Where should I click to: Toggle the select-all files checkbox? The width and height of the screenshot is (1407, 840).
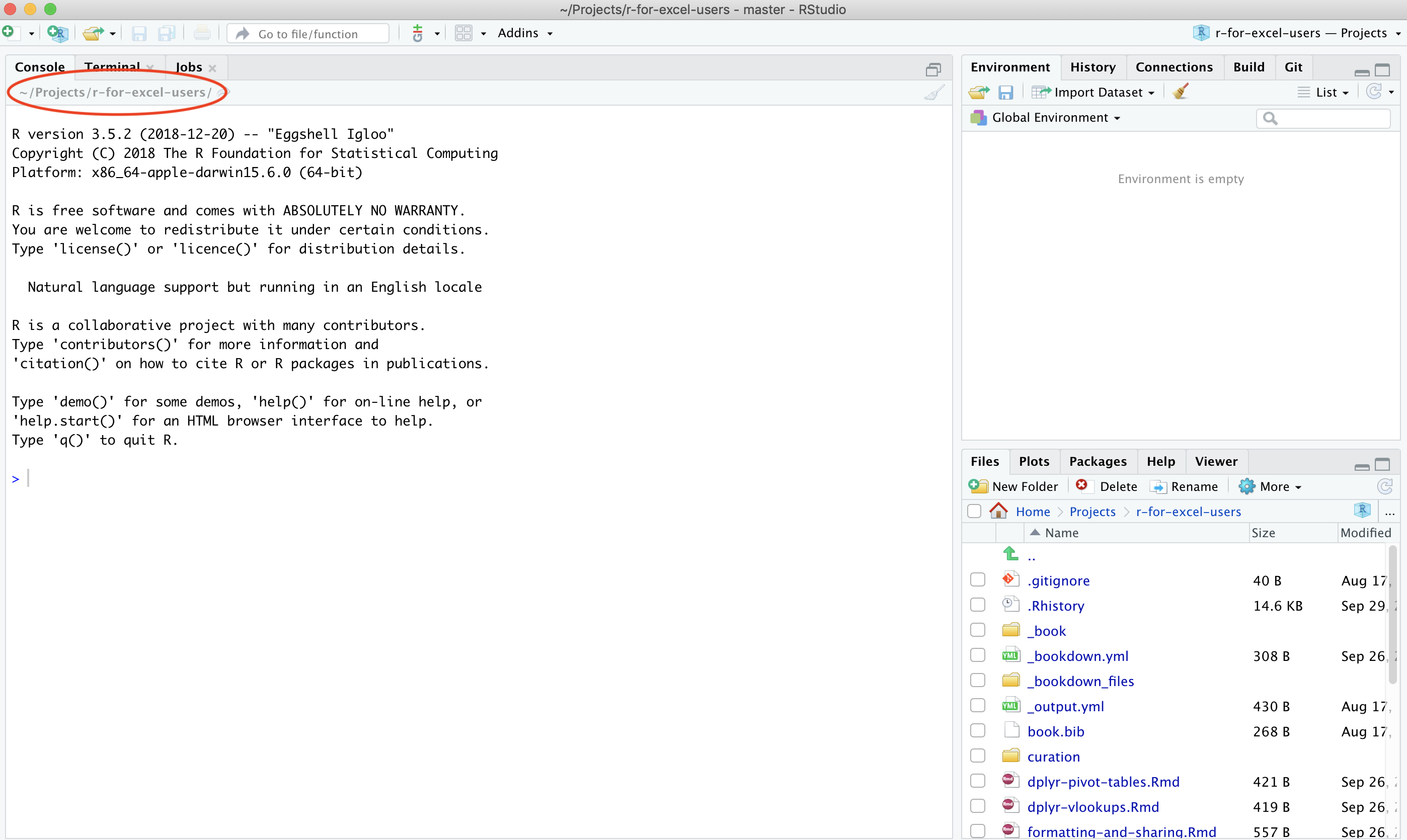tap(974, 512)
